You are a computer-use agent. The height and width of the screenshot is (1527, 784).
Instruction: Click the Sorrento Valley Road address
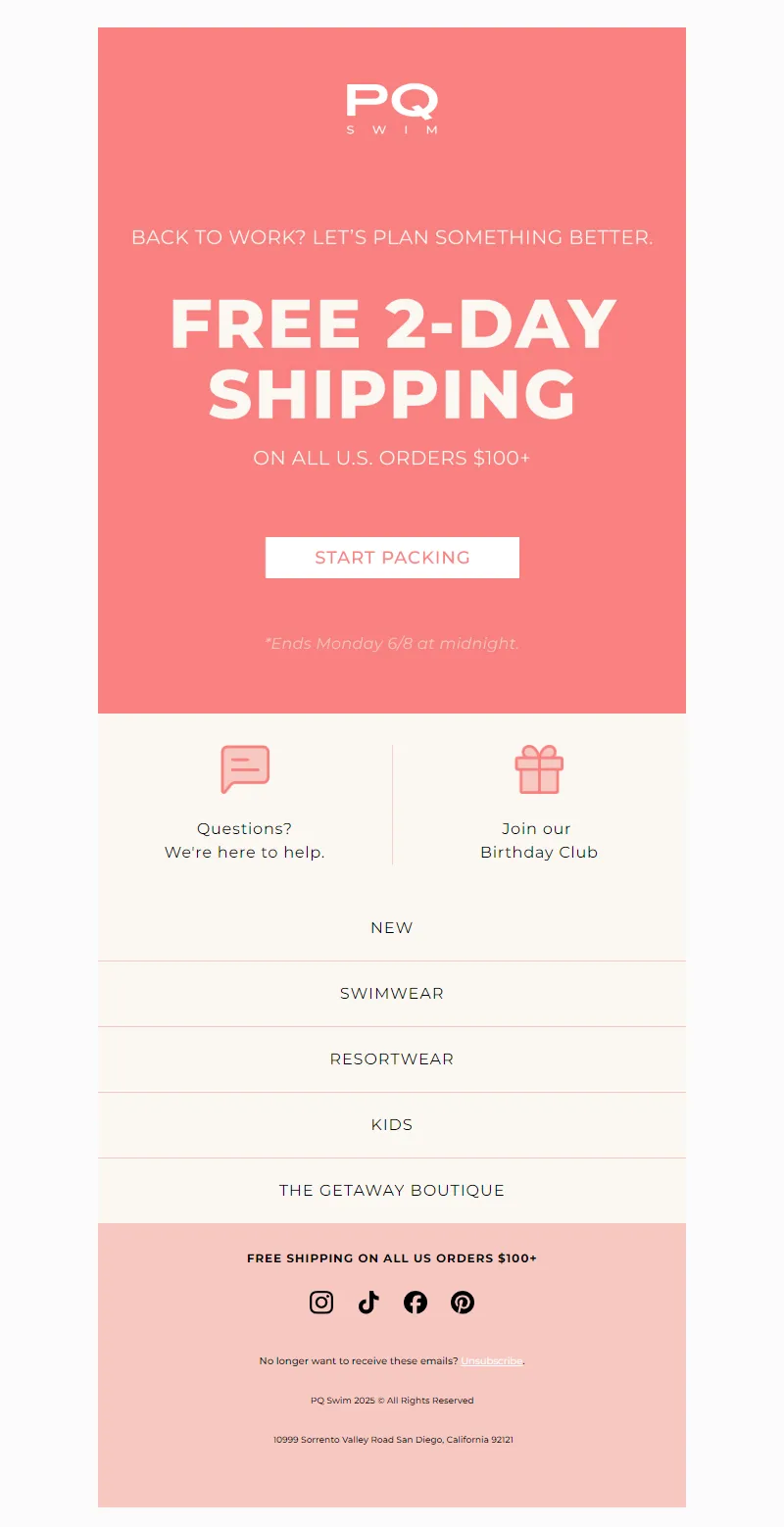tap(393, 1440)
